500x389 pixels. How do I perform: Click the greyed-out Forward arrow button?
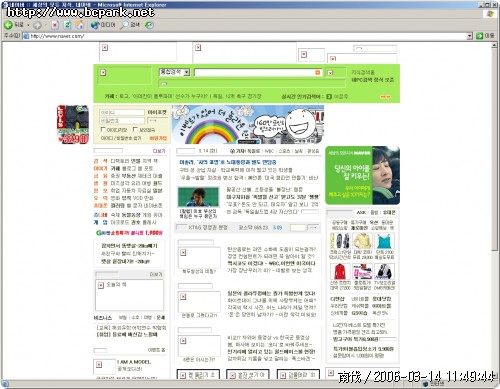click(x=37, y=25)
